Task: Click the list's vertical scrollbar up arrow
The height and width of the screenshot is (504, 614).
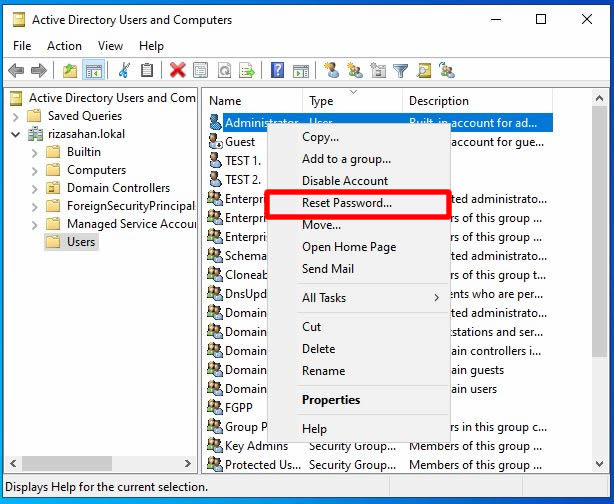Action: (x=599, y=98)
